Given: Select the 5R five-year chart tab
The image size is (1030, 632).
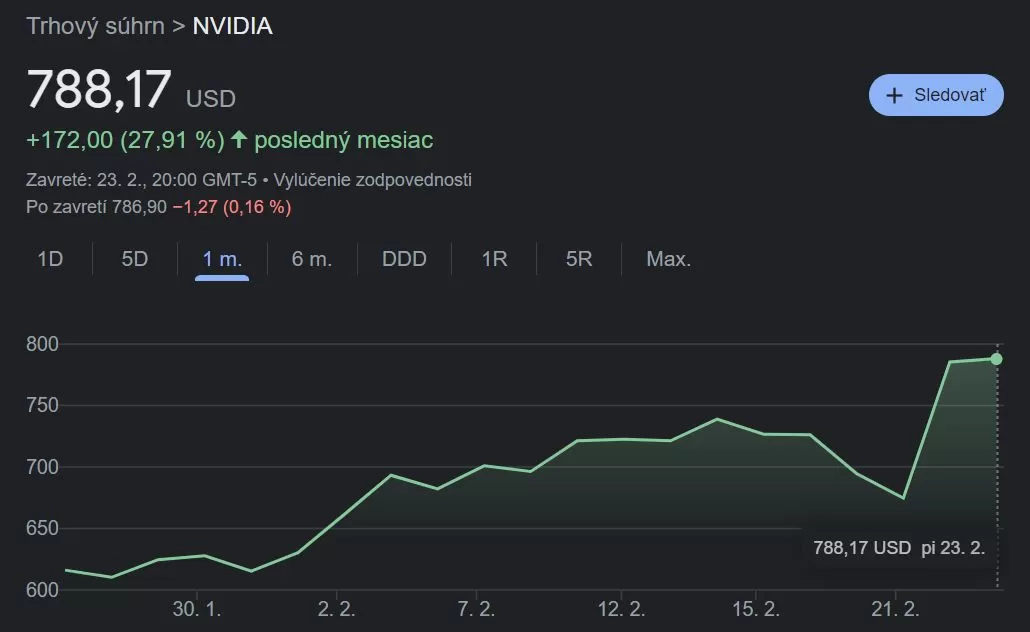Looking at the screenshot, I should (576, 258).
